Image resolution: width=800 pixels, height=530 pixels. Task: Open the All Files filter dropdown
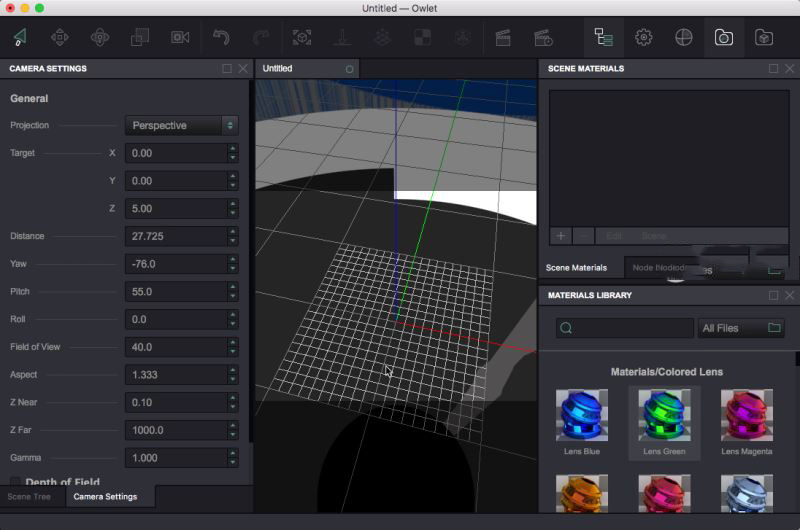point(741,327)
